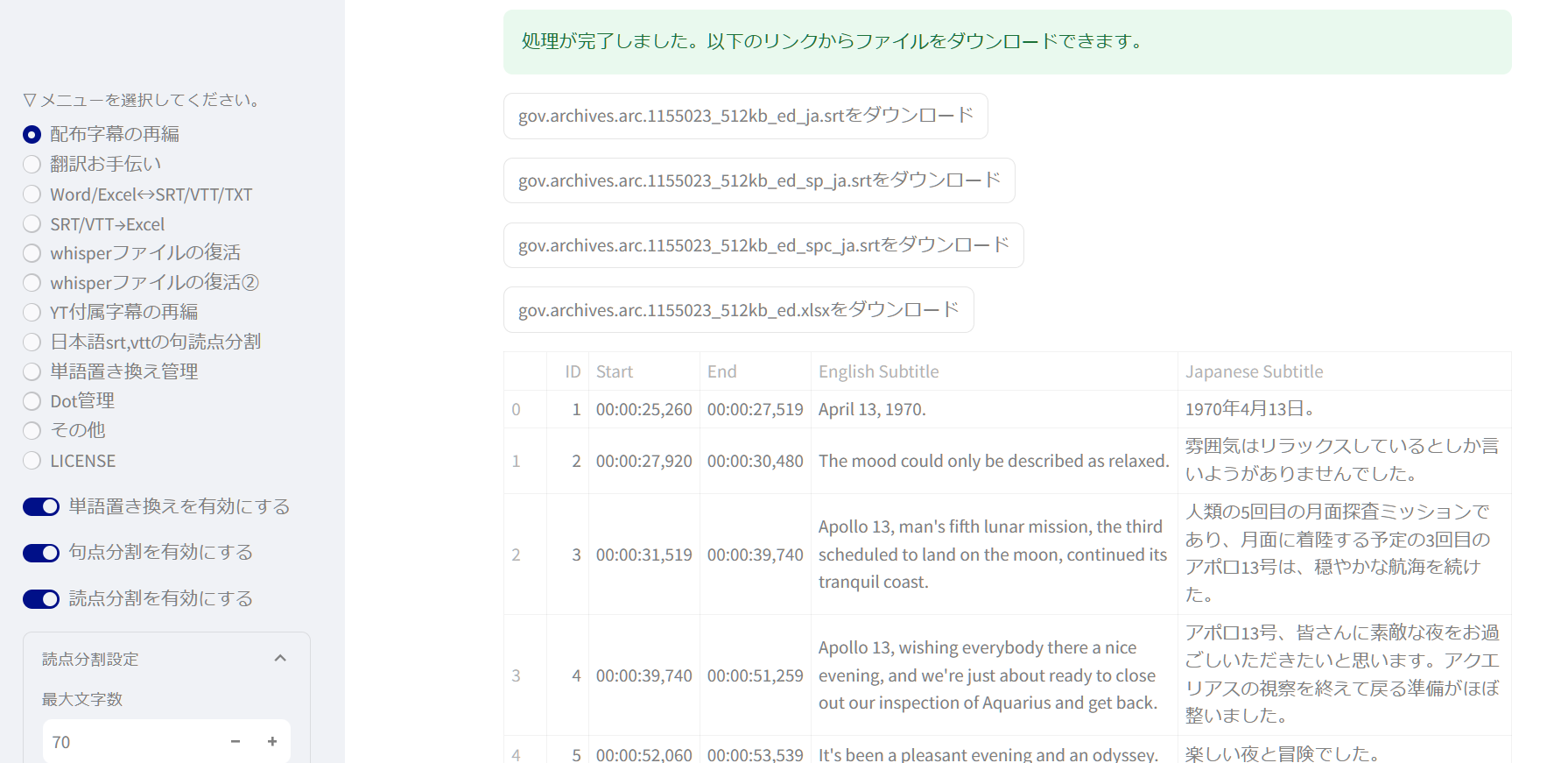Select SRT/VTT→Excel radio option

click(x=32, y=224)
